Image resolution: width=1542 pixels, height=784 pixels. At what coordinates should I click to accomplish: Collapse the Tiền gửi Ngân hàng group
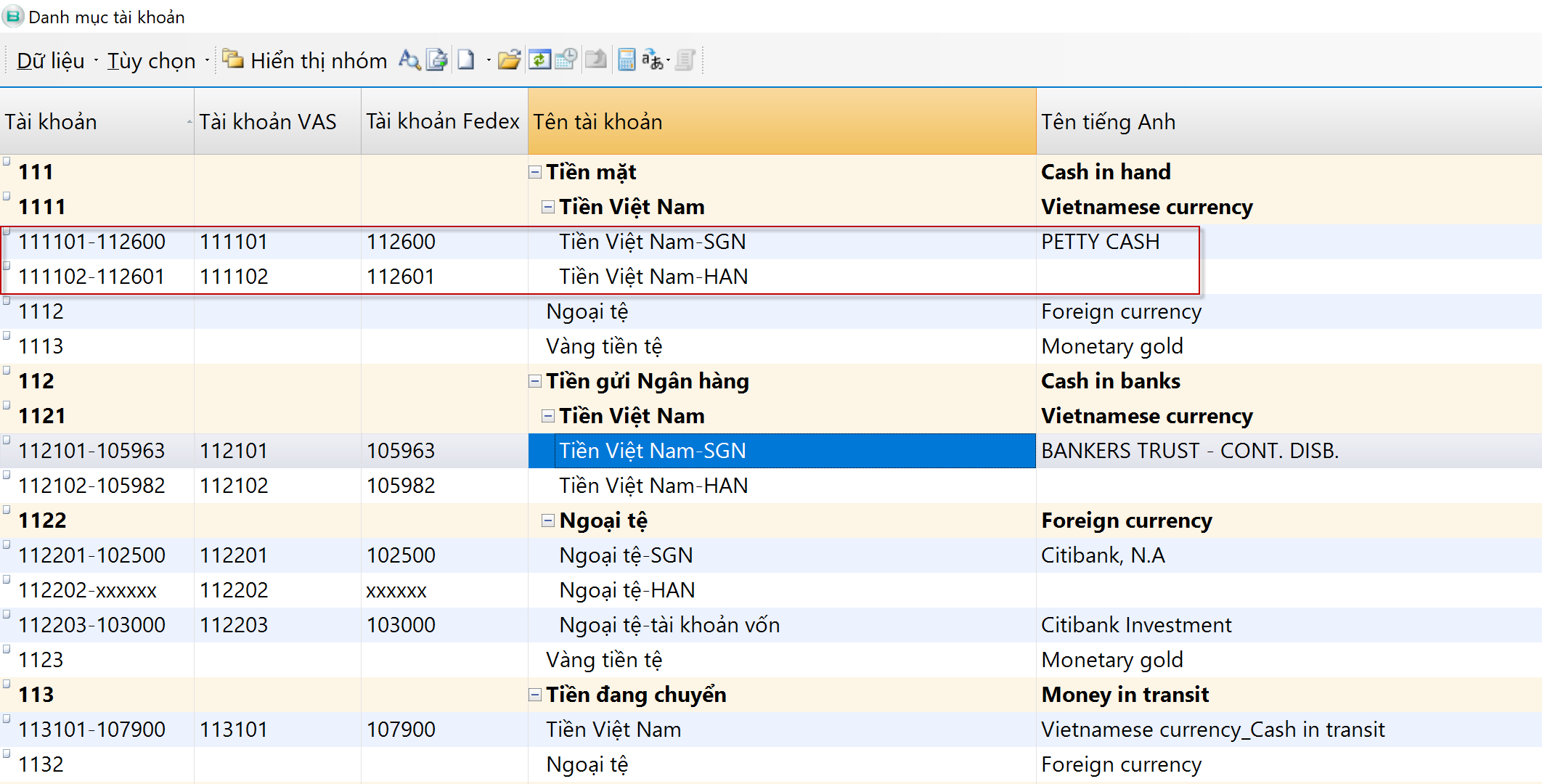(535, 381)
